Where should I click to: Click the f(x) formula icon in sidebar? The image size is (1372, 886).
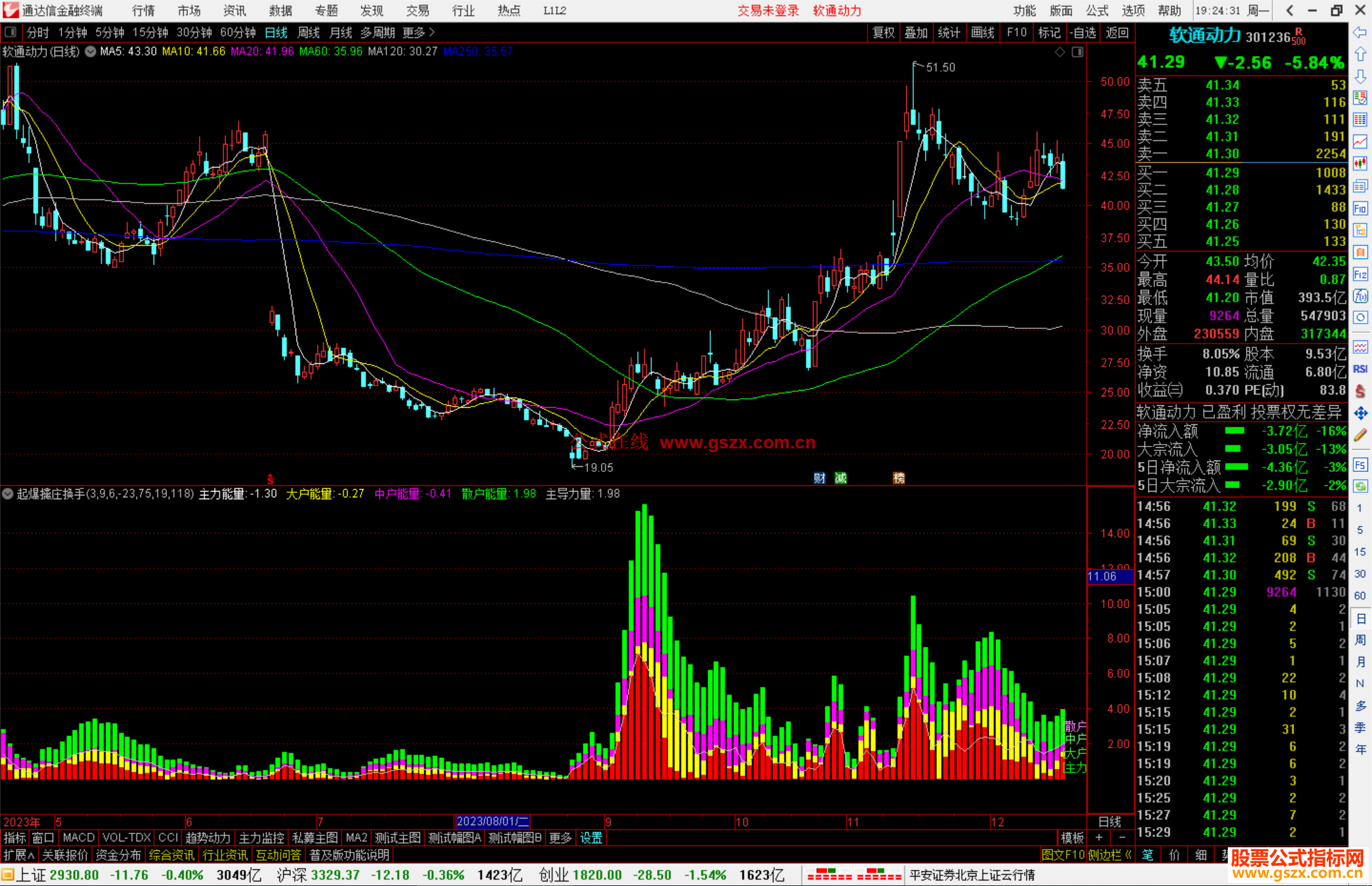pos(1360,296)
